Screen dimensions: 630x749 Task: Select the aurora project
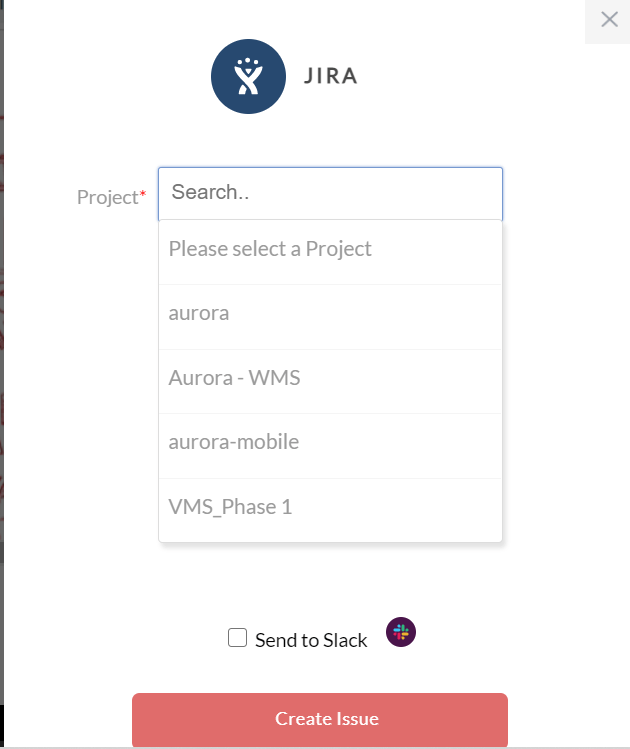point(331,317)
